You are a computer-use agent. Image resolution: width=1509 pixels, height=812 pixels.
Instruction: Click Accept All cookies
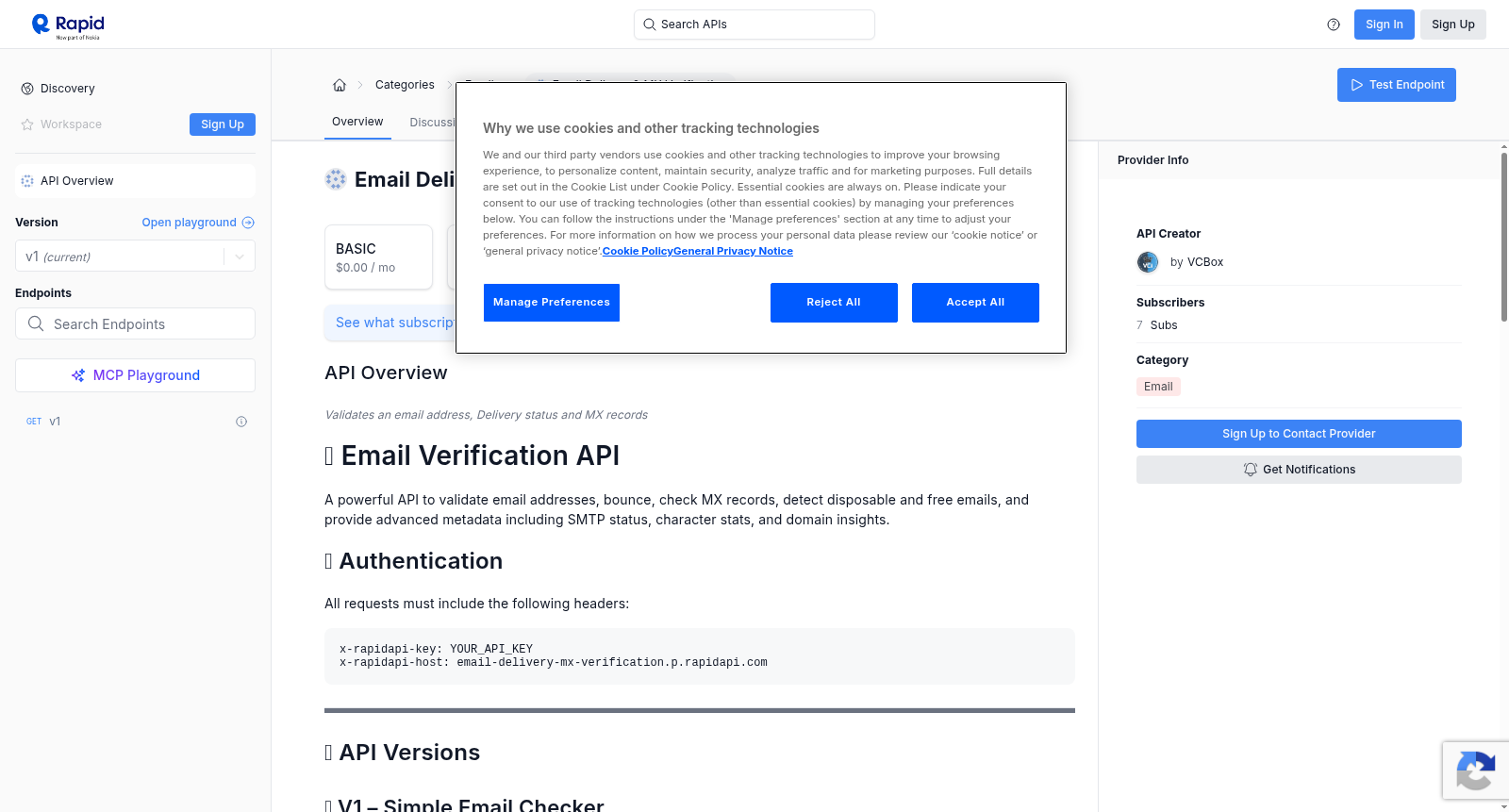click(975, 303)
